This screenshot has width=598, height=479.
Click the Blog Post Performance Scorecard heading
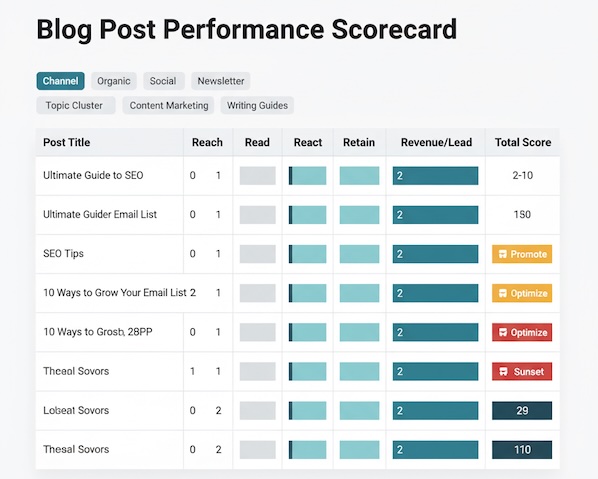[x=247, y=29]
